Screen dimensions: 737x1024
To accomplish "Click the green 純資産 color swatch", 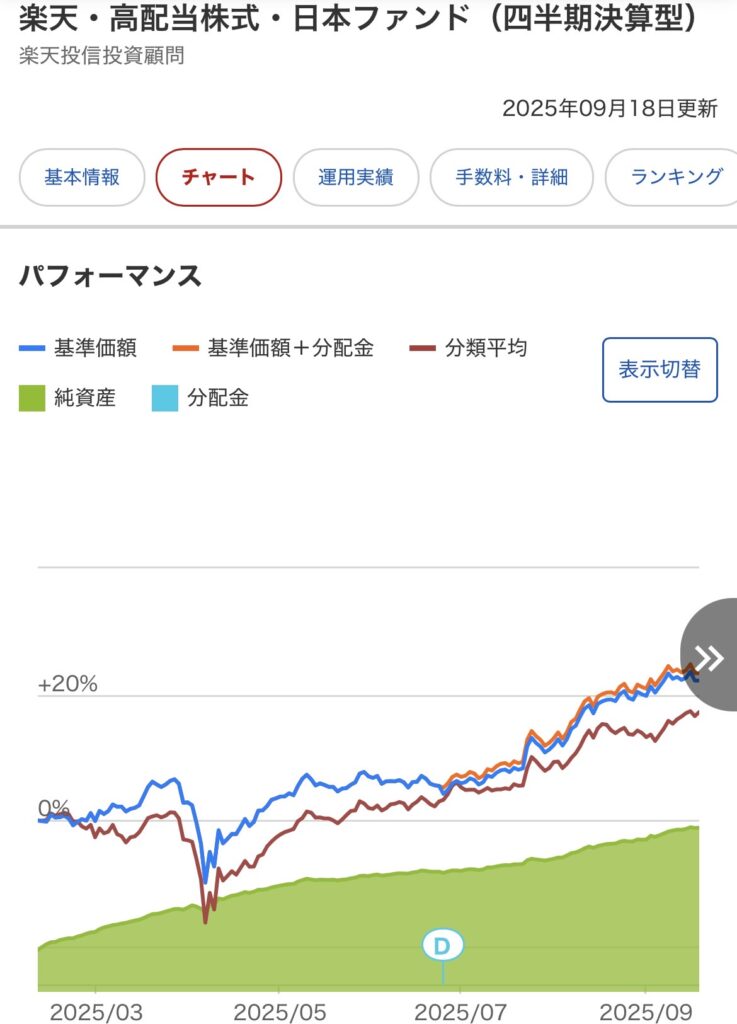I will coord(32,398).
